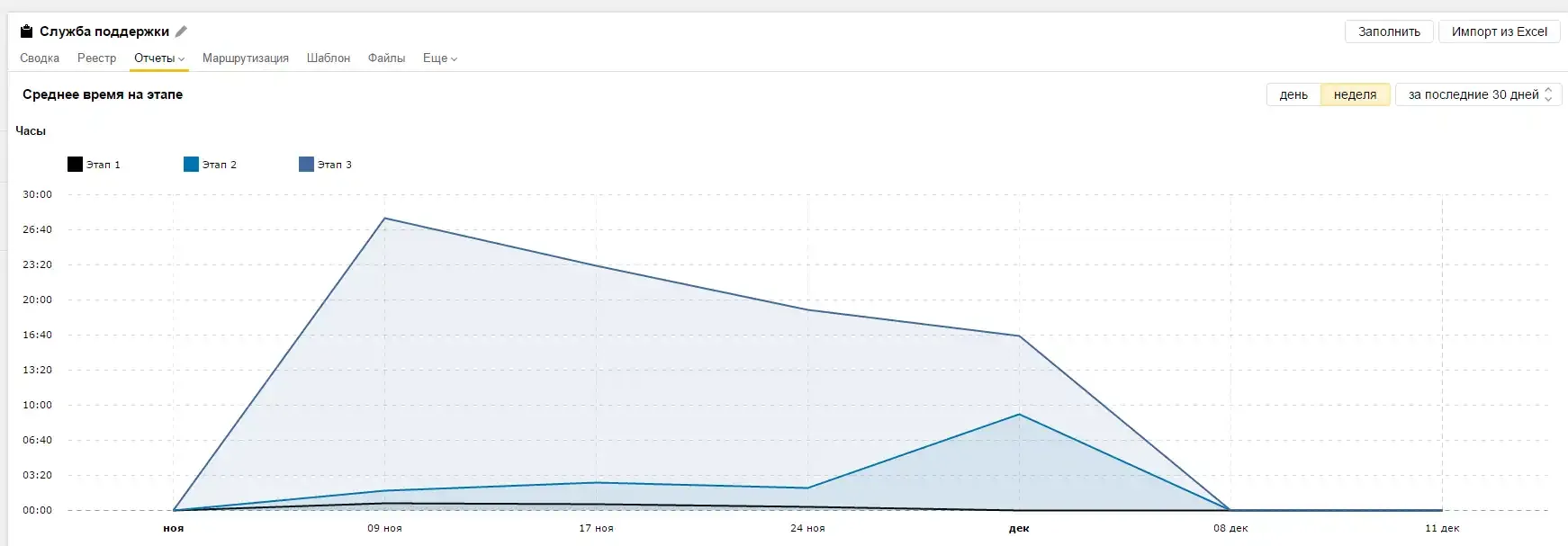
Task: Click the up-down arrows on period selector
Action: pos(1548,94)
